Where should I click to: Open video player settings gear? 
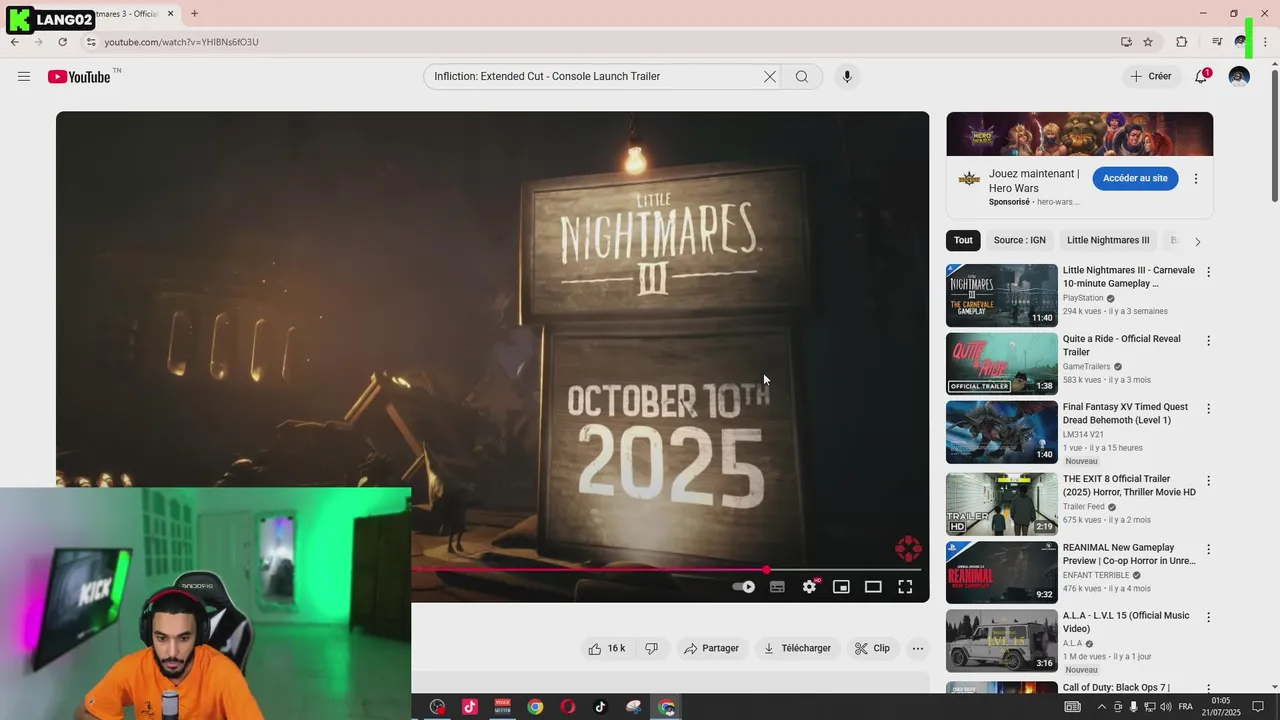pyautogui.click(x=809, y=587)
